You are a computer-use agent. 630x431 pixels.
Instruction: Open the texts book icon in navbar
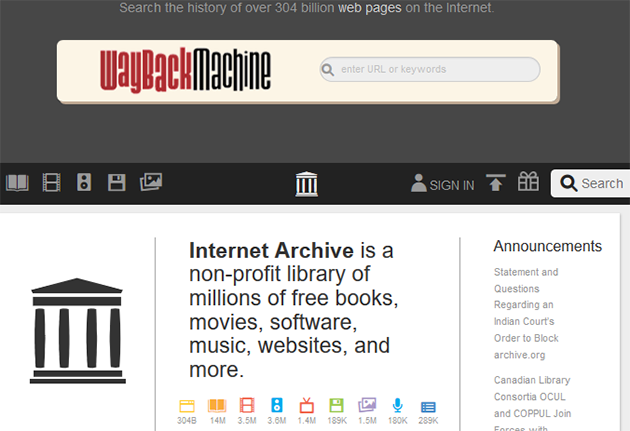[17, 182]
